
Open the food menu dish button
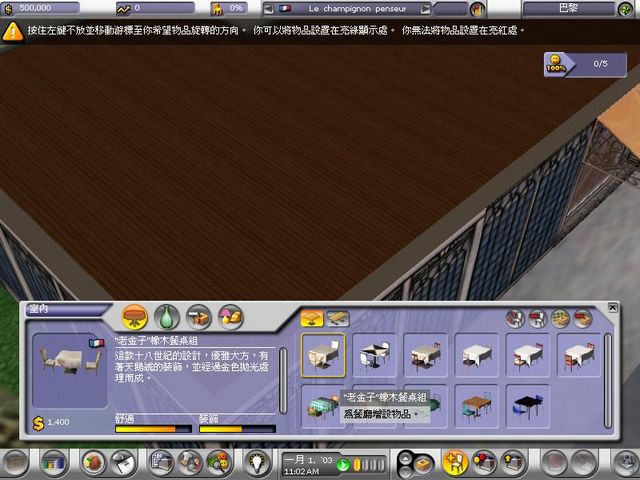(94, 464)
